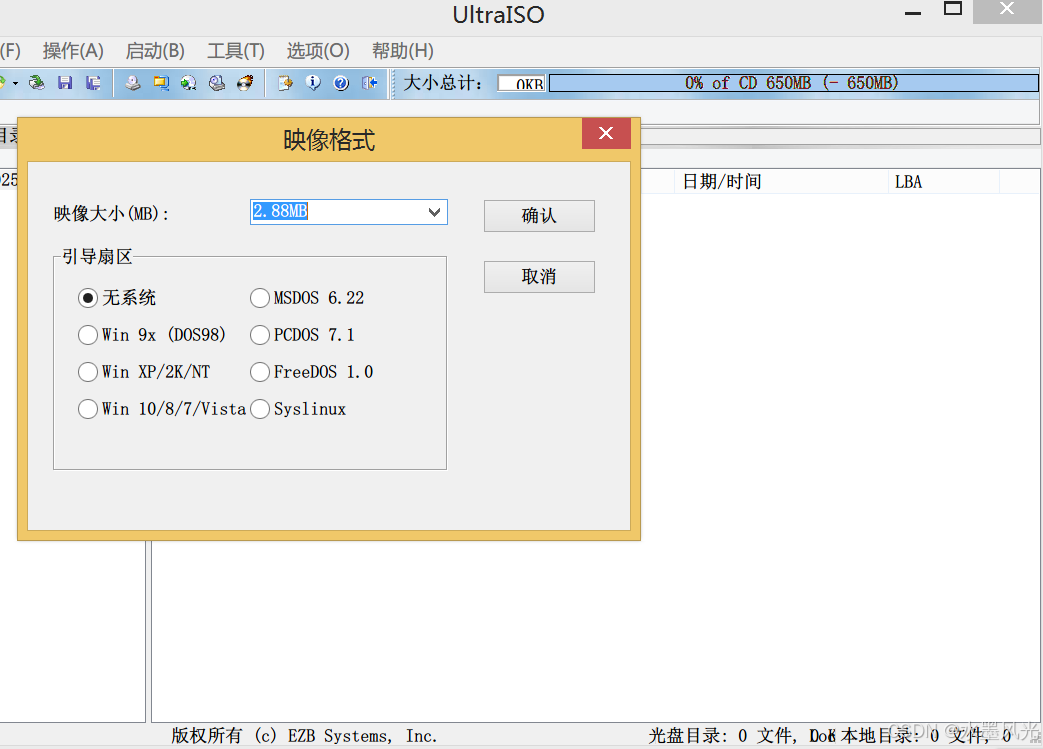Open the 选项(O) menu
Screen dimensions: 1043x749
(x=318, y=51)
